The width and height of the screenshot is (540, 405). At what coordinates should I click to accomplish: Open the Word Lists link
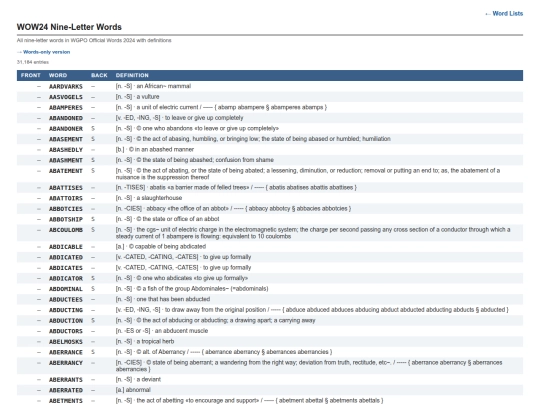504,13
